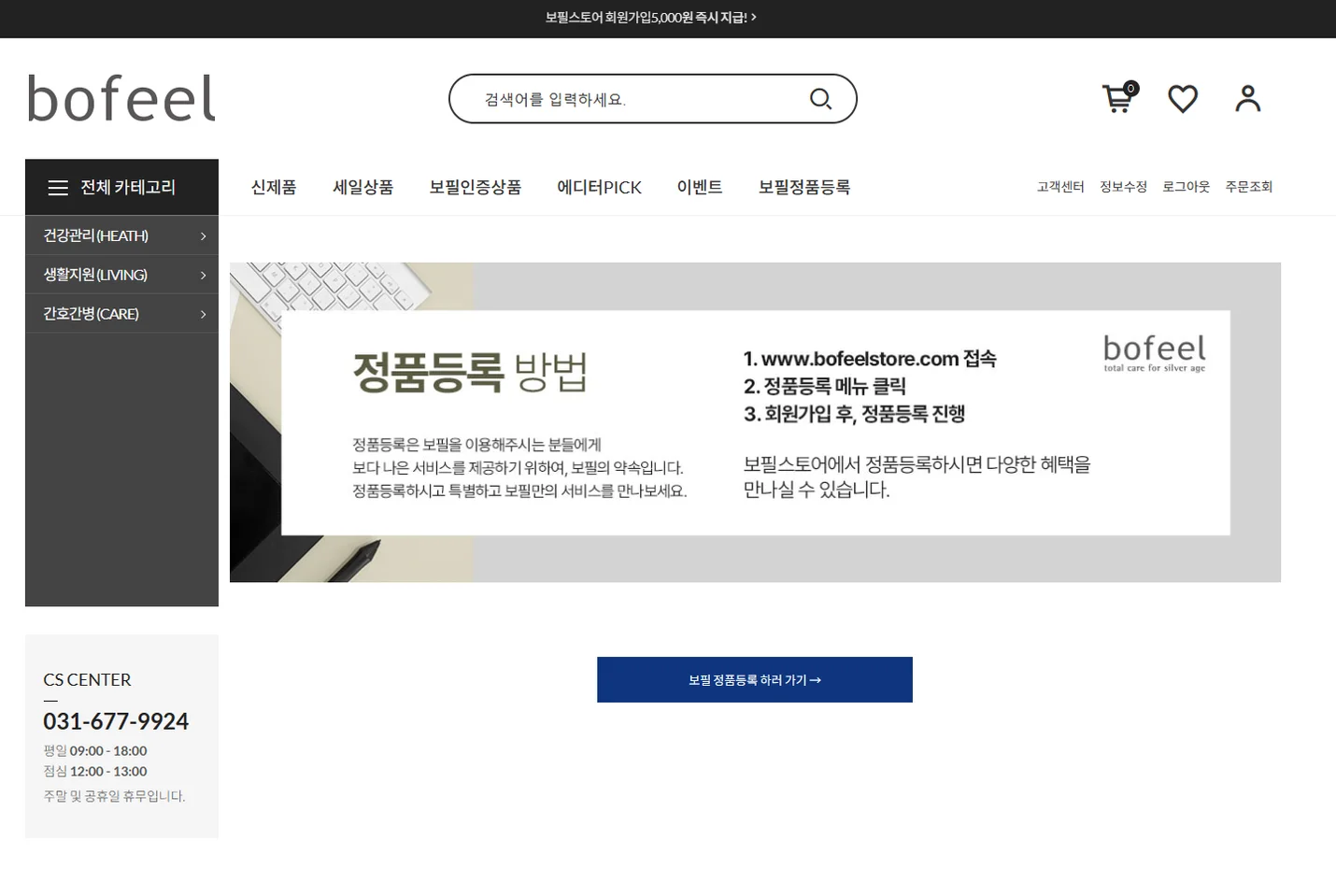
Task: Click the 로그아웃 link
Action: (1186, 187)
